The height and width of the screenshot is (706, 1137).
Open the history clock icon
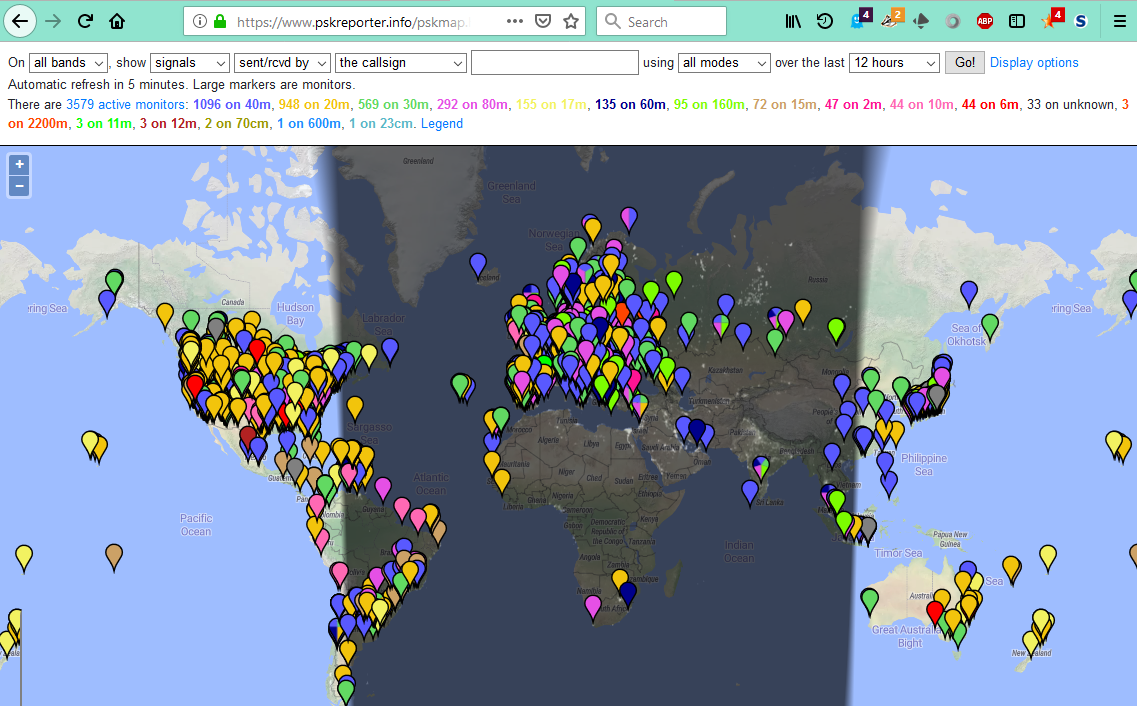(824, 21)
